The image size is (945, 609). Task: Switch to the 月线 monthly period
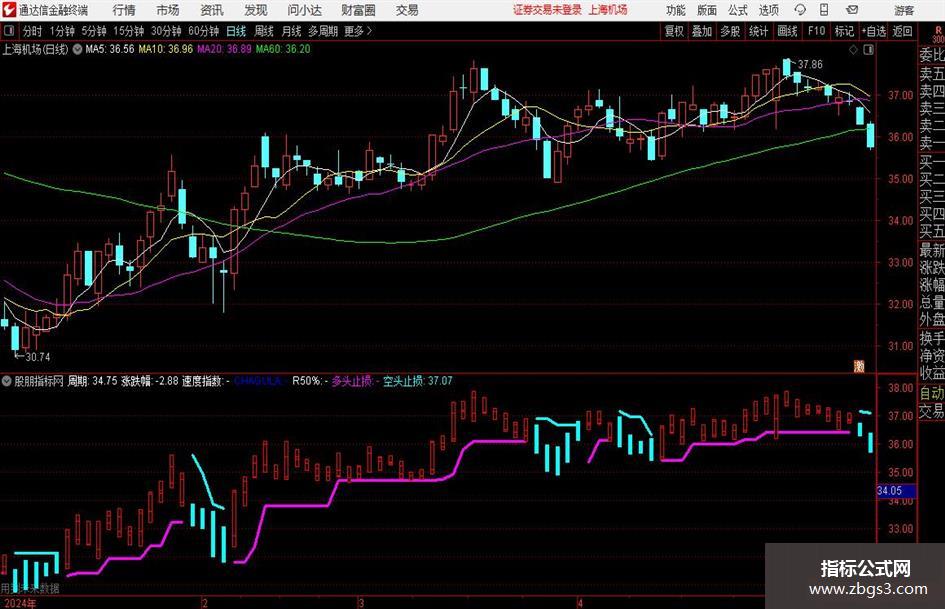291,31
